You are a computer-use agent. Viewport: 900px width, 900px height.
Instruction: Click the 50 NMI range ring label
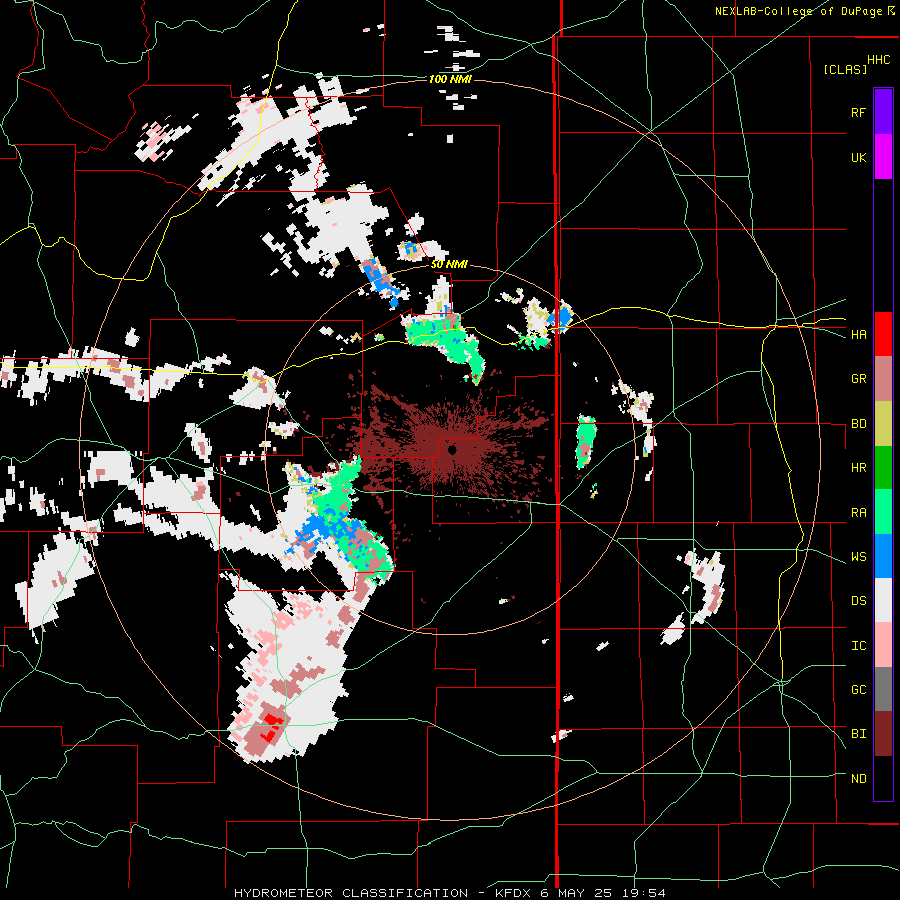point(449,265)
